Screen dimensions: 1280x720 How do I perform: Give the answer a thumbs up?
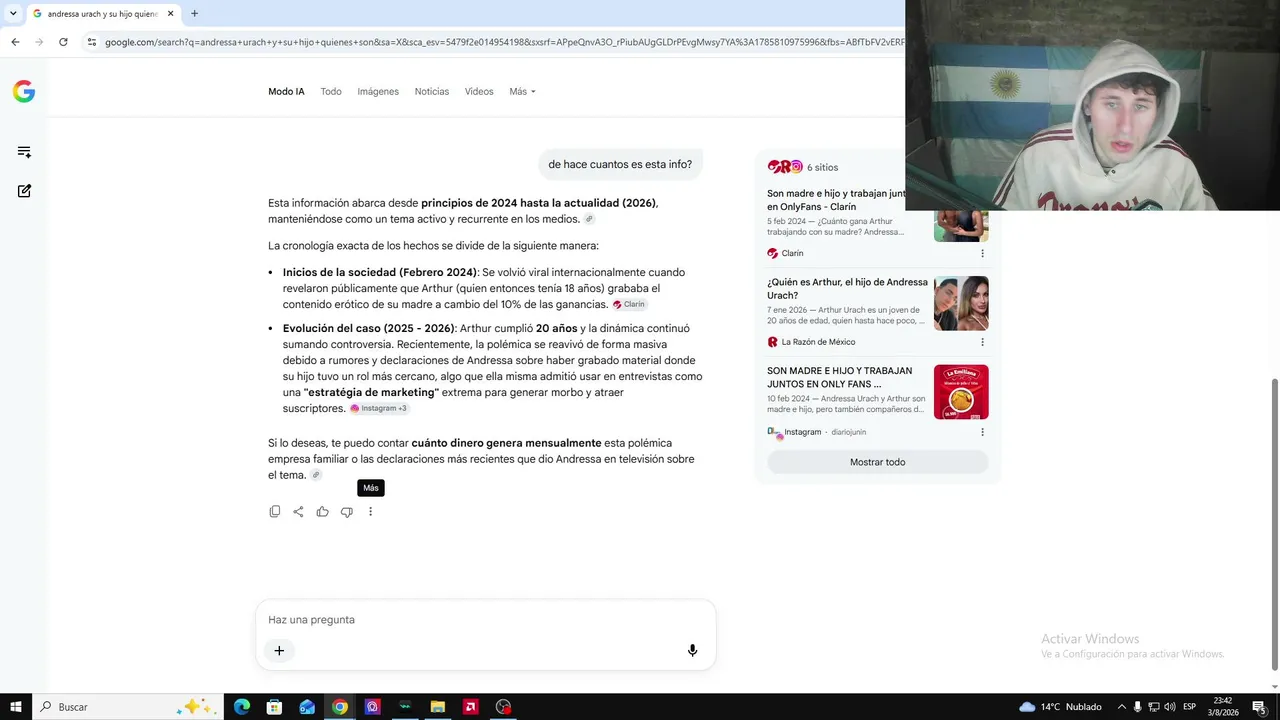point(322,512)
